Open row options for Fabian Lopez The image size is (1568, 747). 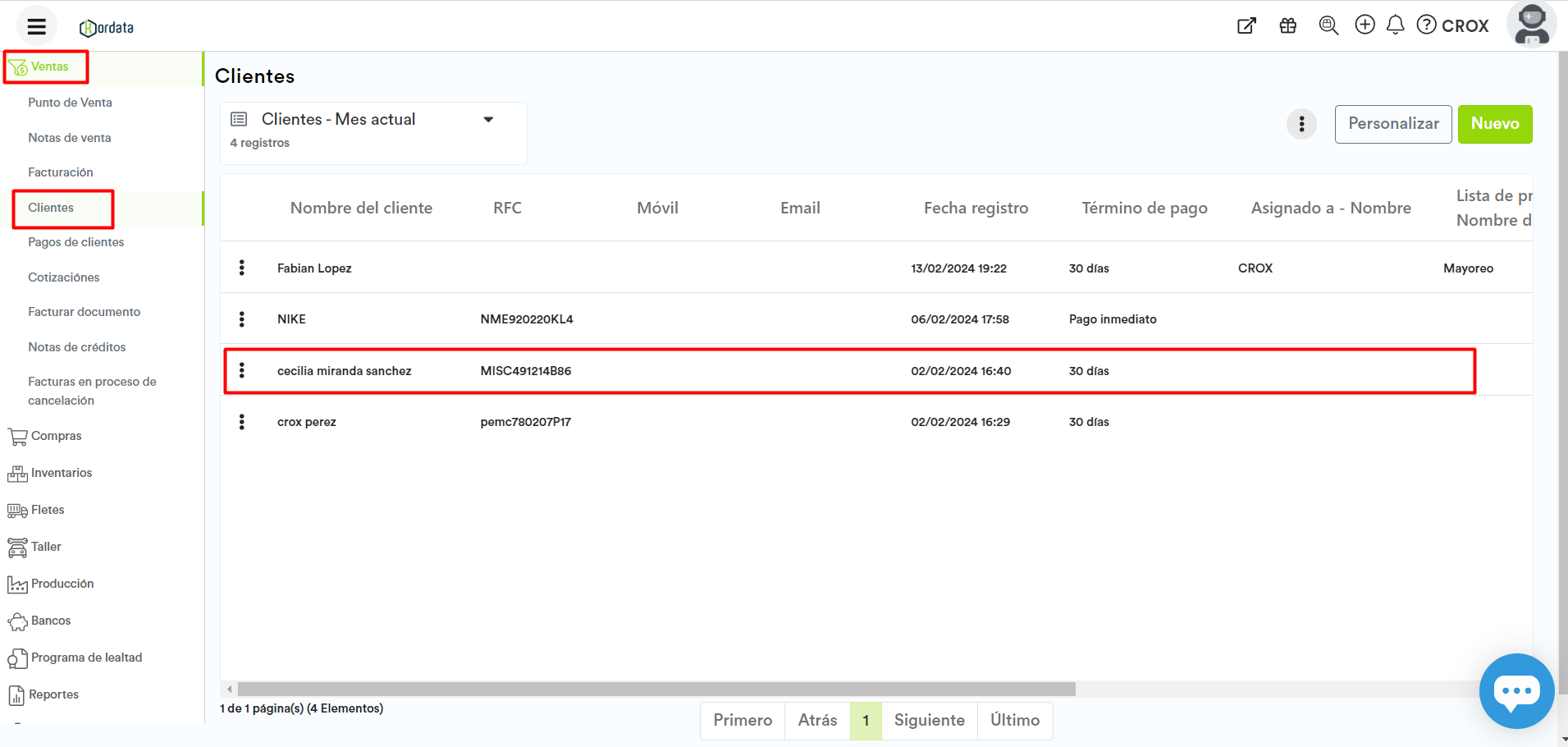point(241,268)
